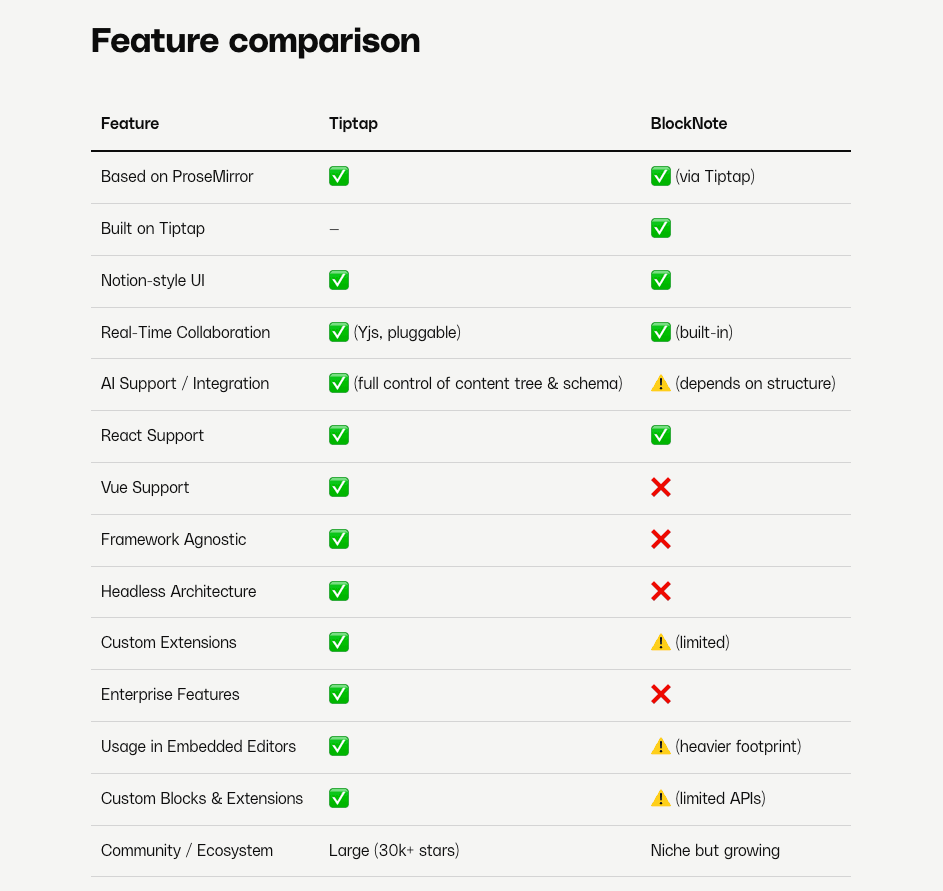This screenshot has width=943, height=891.
Task: Click red X in Framework Agnostic row
Action: click(660, 539)
